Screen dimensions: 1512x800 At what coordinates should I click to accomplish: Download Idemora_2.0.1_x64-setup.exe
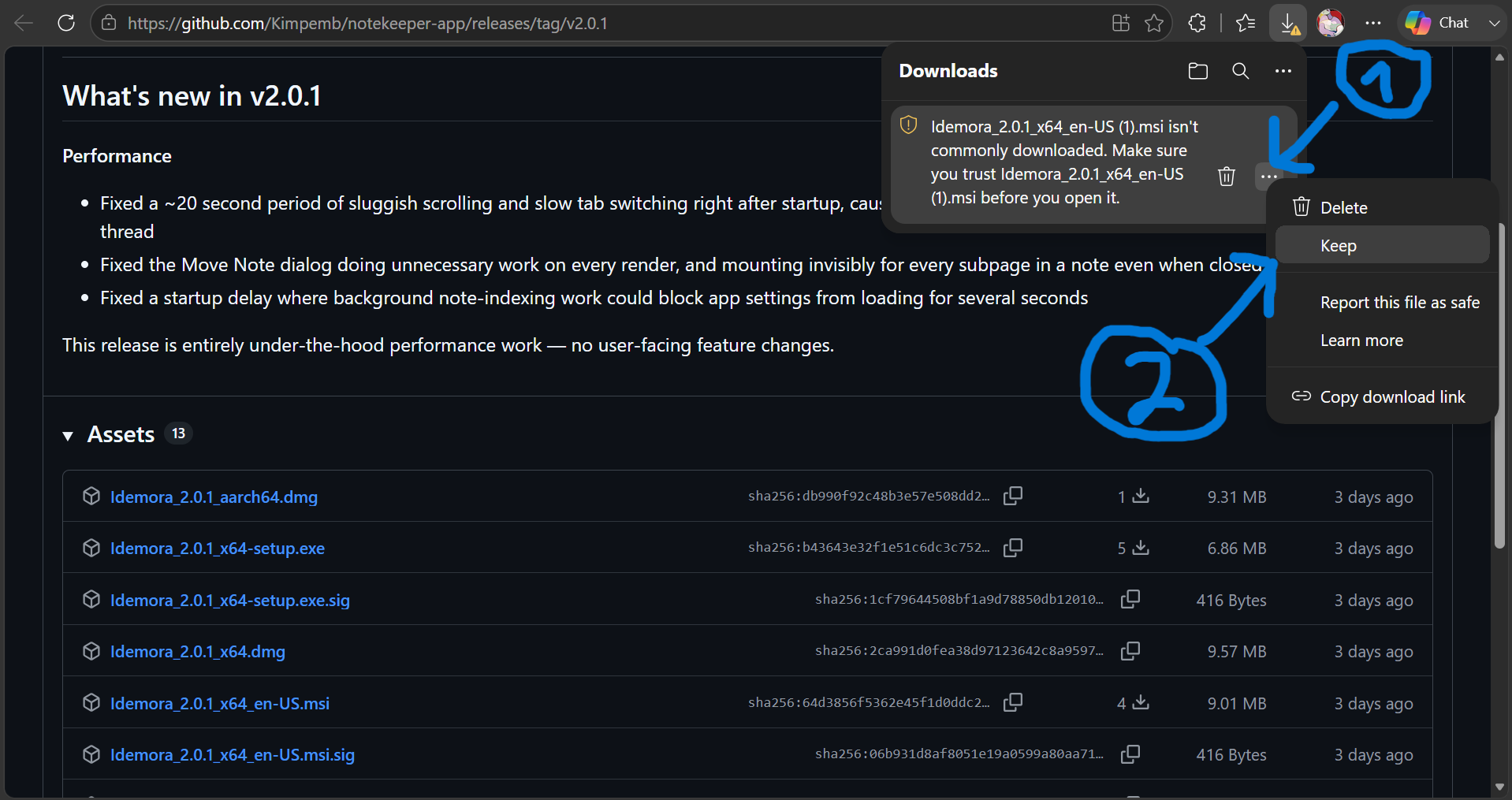click(218, 548)
